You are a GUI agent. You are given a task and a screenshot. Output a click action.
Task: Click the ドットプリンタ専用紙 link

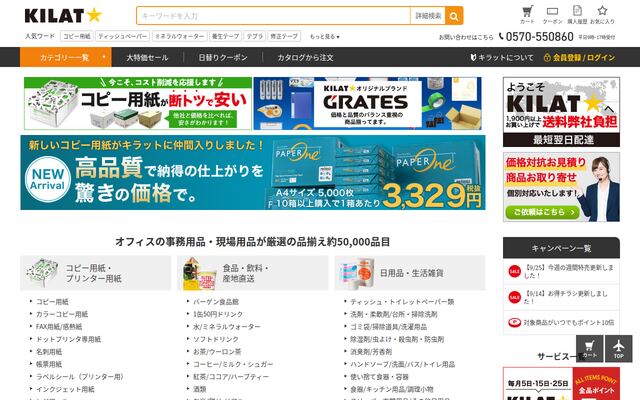(x=69, y=339)
